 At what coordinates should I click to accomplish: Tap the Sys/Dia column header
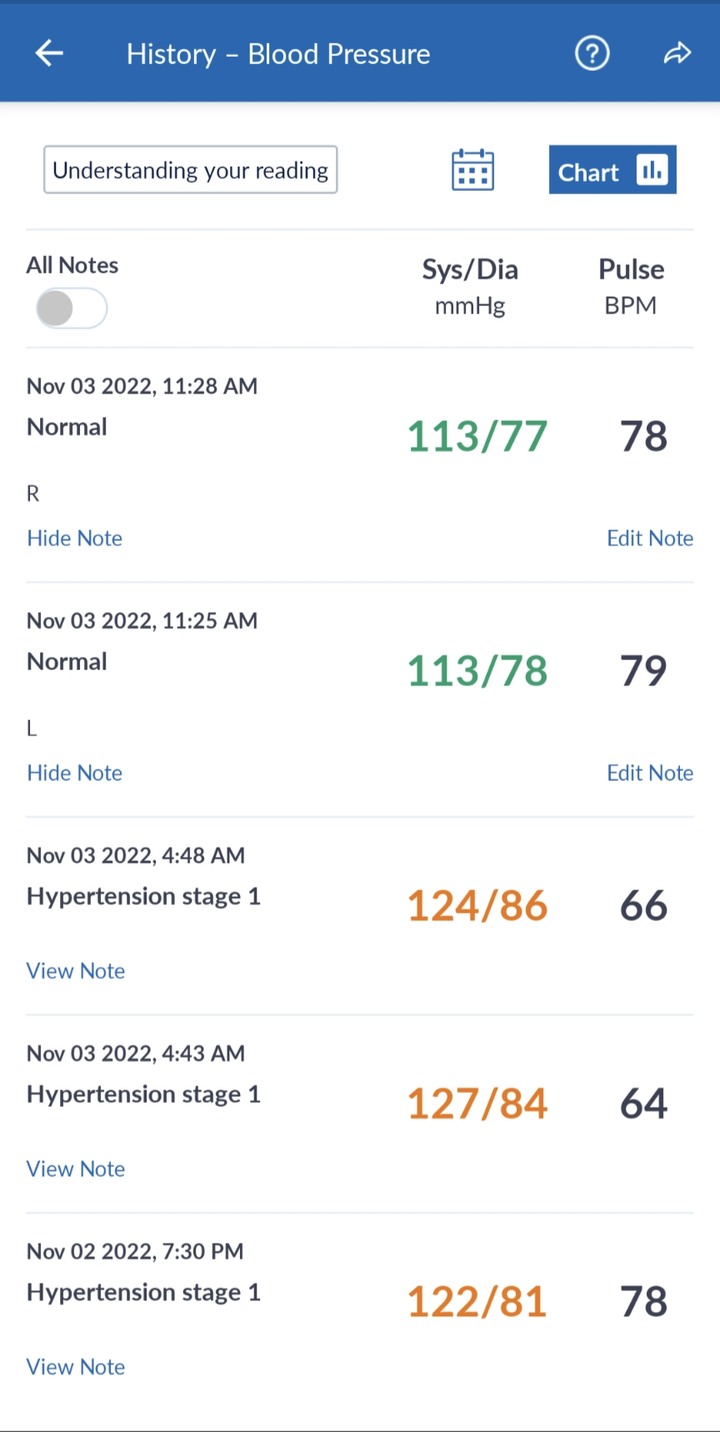coord(470,287)
